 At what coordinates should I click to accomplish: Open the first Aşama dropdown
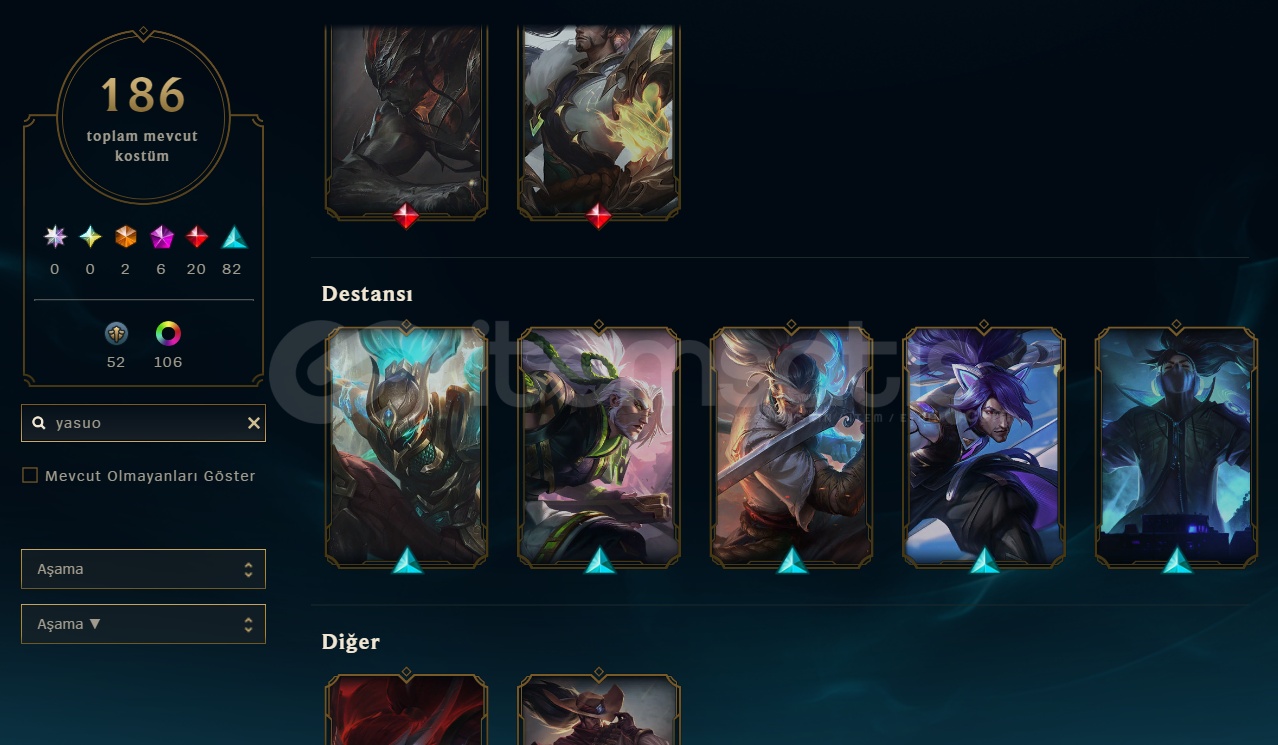[x=143, y=569]
